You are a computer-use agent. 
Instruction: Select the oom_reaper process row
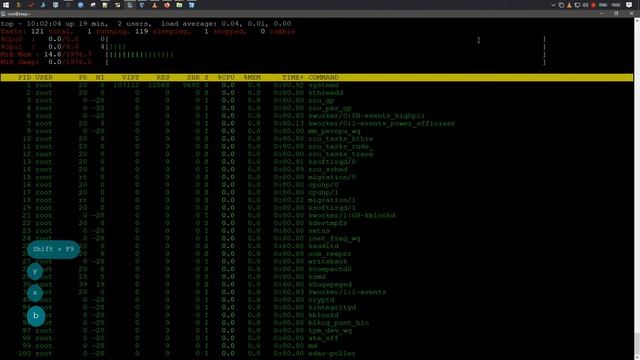317,254
